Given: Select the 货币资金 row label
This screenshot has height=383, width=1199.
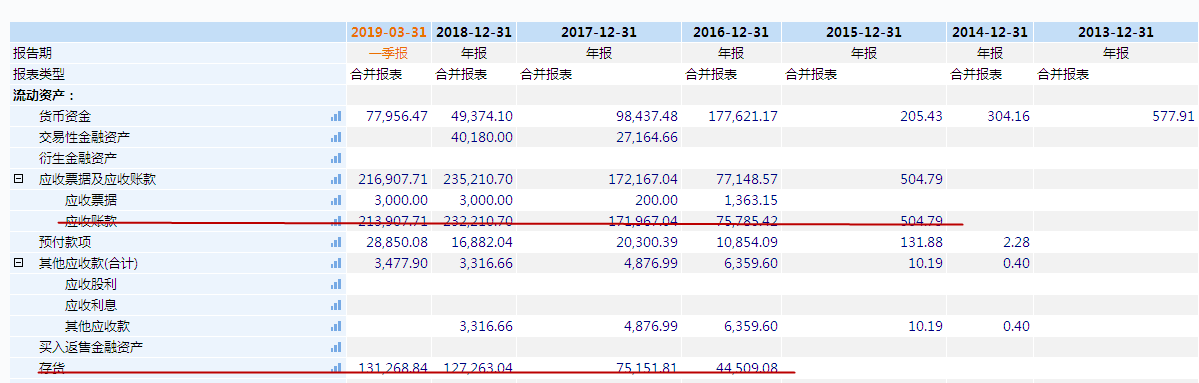Looking at the screenshot, I should click(64, 116).
